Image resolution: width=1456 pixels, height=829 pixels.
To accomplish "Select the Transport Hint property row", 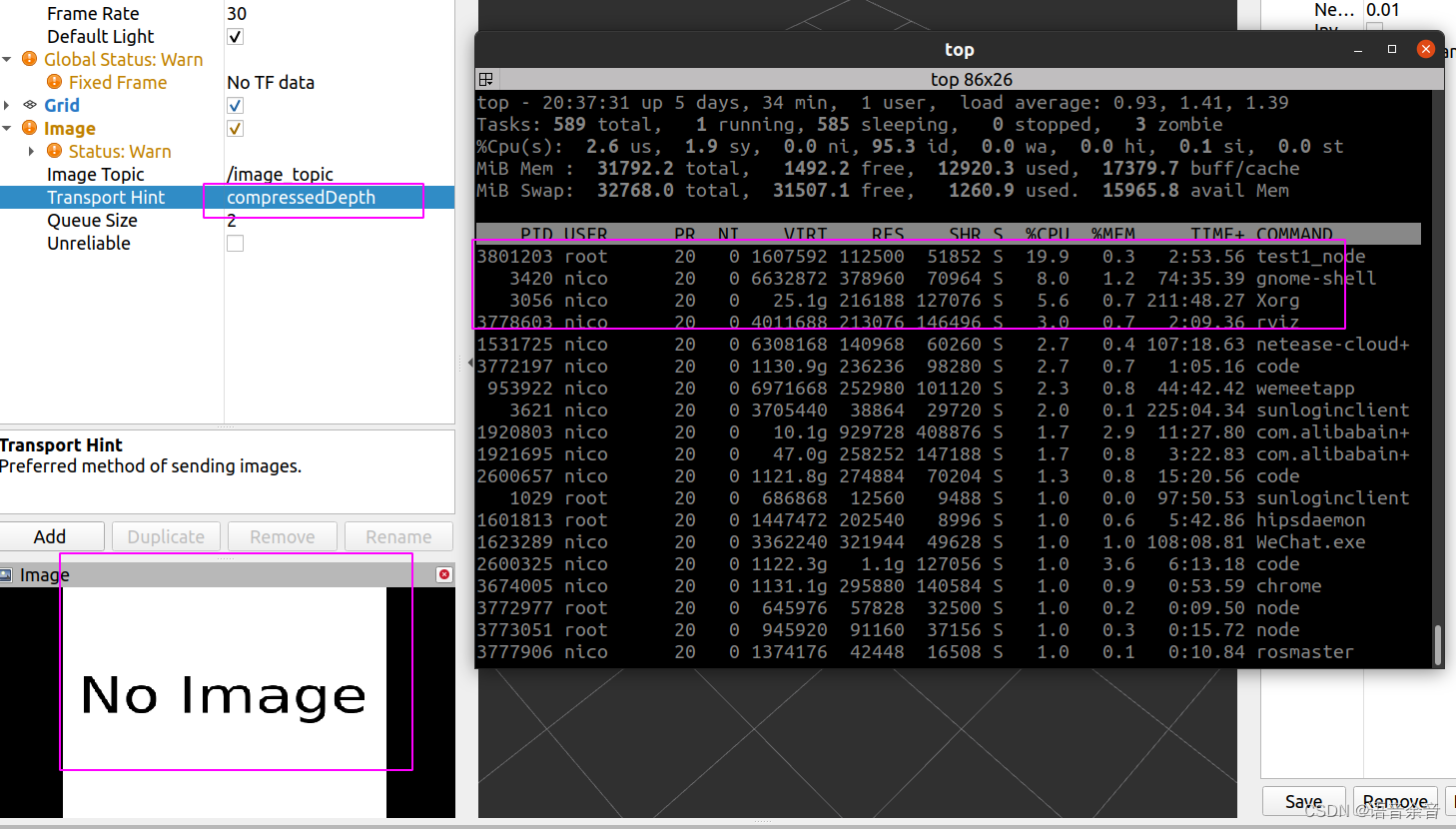I will point(227,197).
